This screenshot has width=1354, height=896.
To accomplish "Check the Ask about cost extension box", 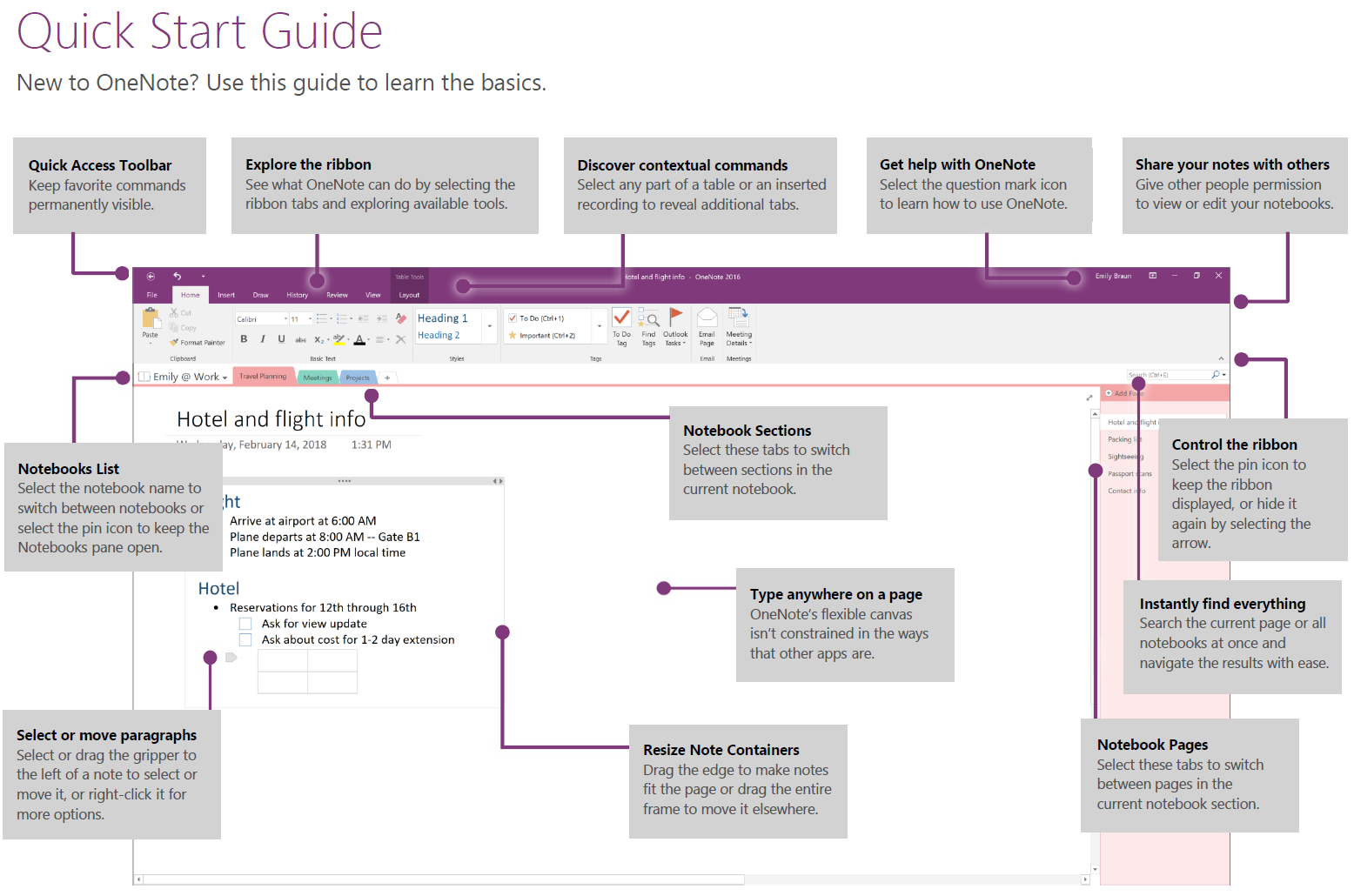I will pyautogui.click(x=245, y=639).
